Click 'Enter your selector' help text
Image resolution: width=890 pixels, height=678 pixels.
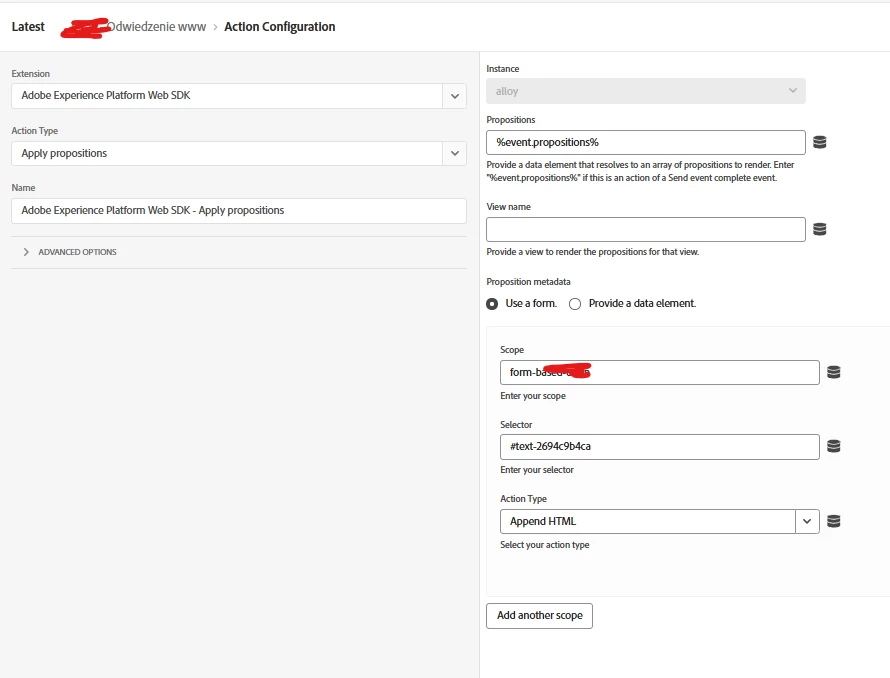(537, 470)
